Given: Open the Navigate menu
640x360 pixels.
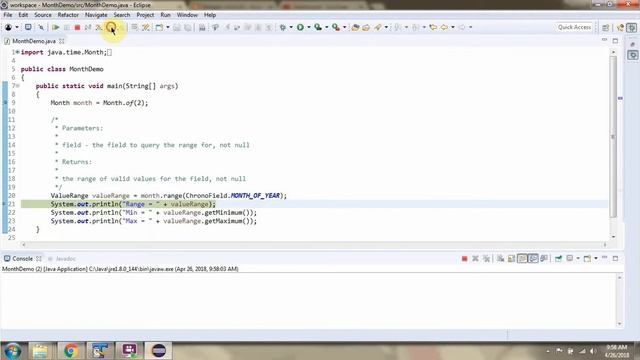Looking at the screenshot, I should click(x=96, y=15).
